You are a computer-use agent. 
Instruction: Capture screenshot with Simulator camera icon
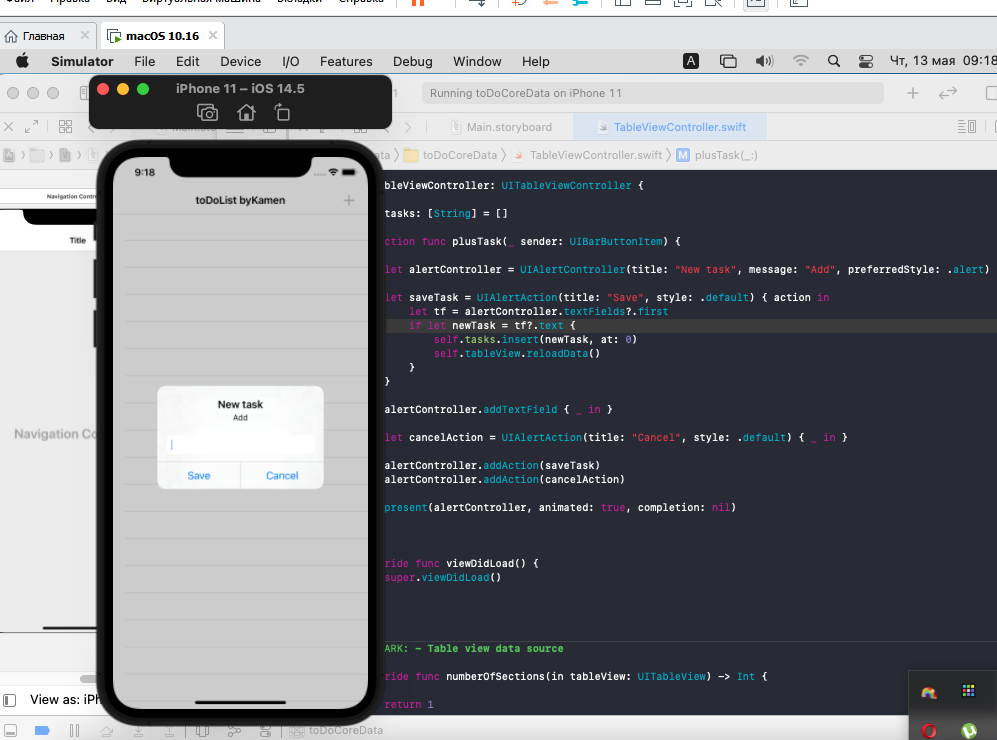click(x=207, y=113)
